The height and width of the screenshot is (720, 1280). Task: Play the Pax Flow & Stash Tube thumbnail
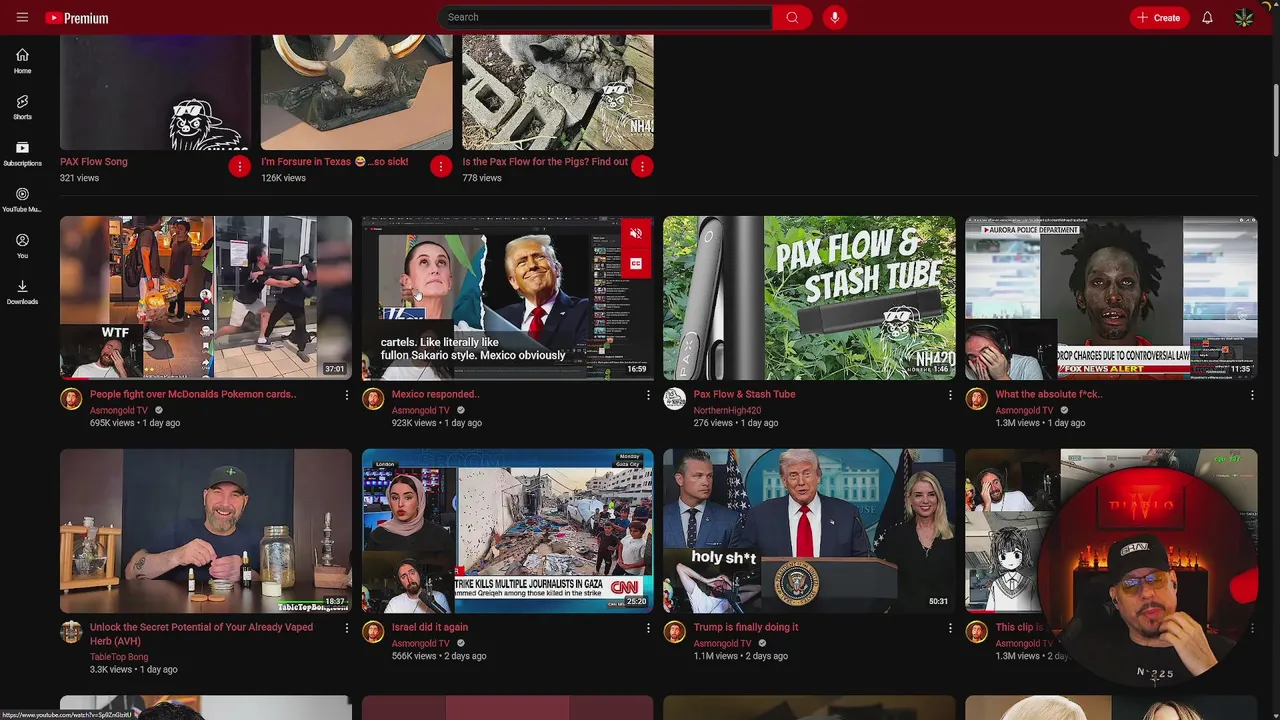[809, 298]
